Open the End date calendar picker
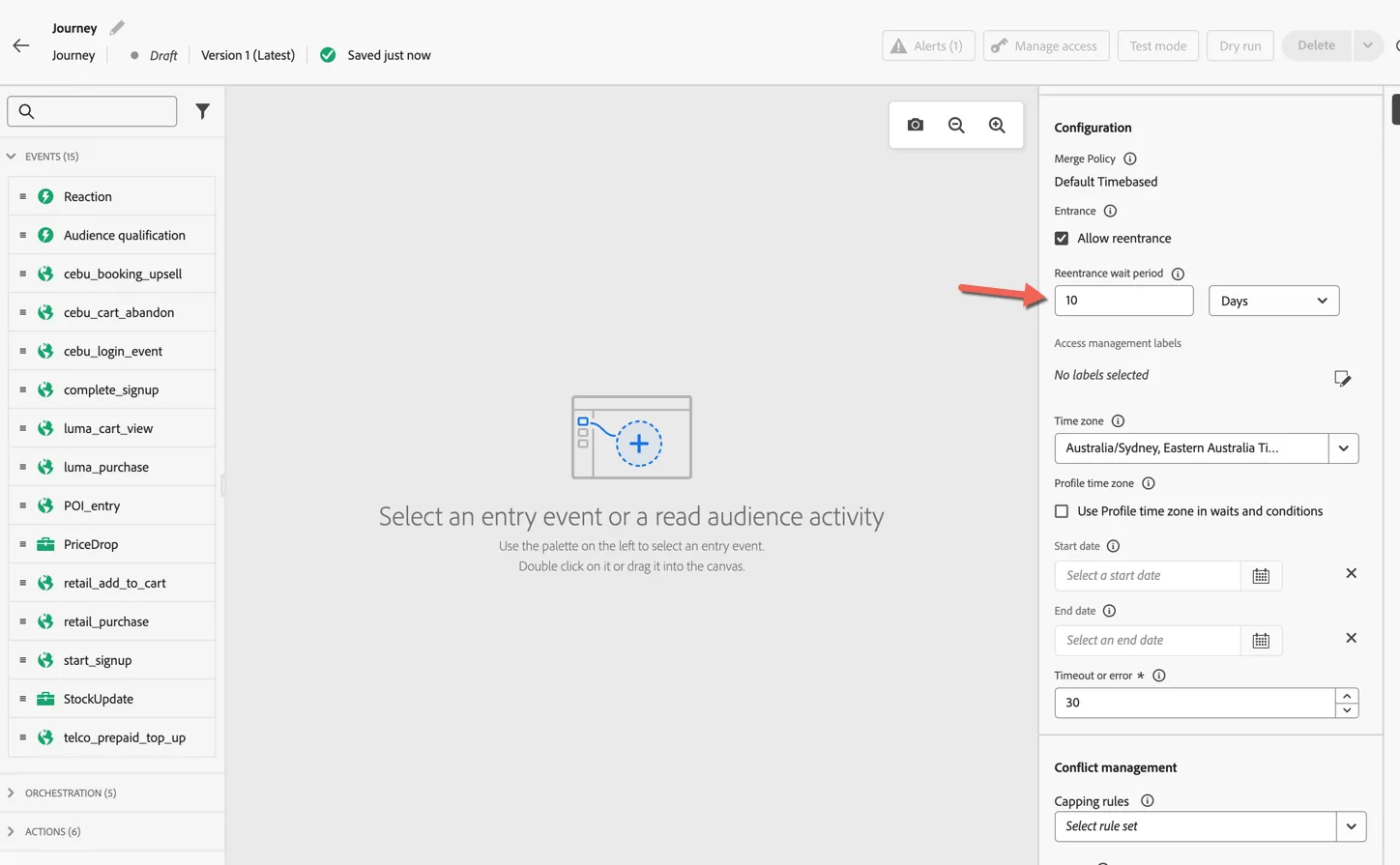This screenshot has height=865, width=1400. pyautogui.click(x=1261, y=641)
